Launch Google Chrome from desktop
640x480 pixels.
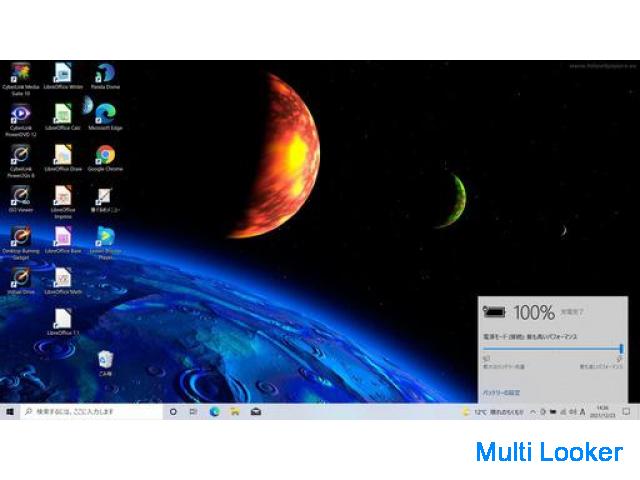pyautogui.click(x=104, y=155)
